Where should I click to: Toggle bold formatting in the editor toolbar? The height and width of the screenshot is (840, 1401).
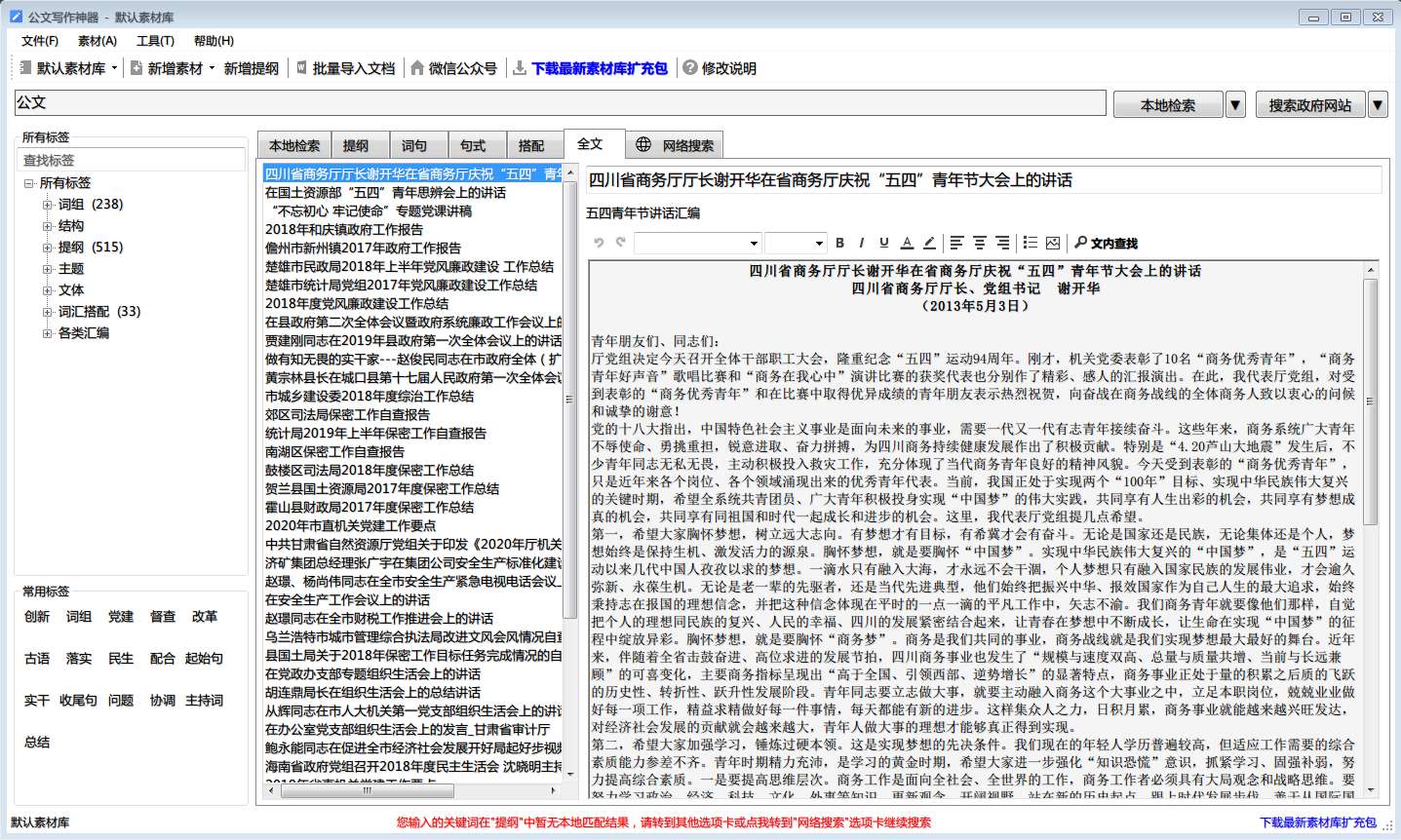pos(839,243)
